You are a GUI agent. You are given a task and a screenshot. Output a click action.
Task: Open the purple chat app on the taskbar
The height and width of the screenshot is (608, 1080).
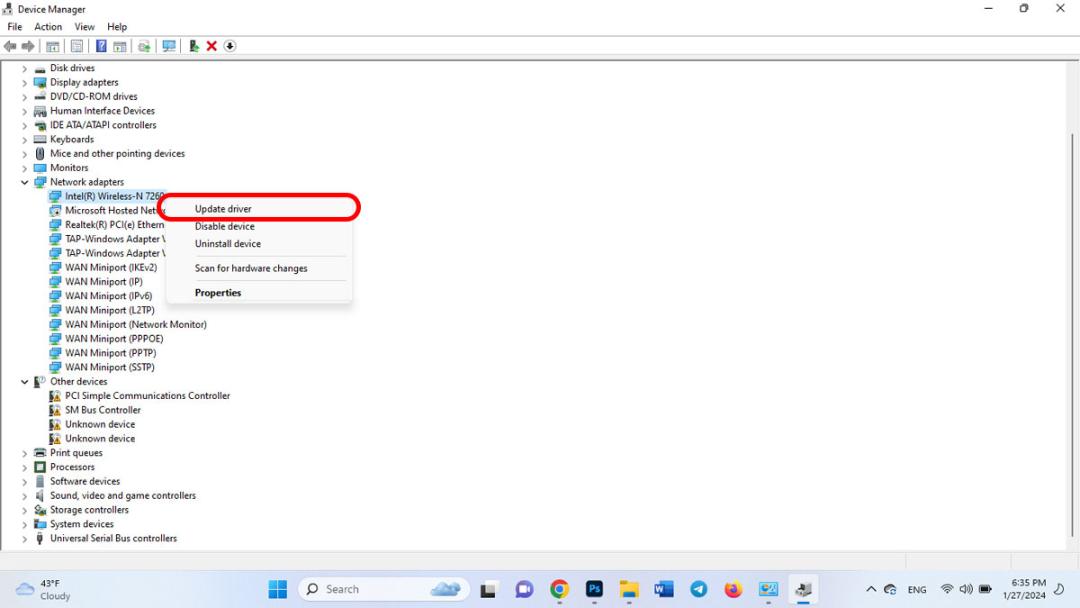[x=524, y=589]
